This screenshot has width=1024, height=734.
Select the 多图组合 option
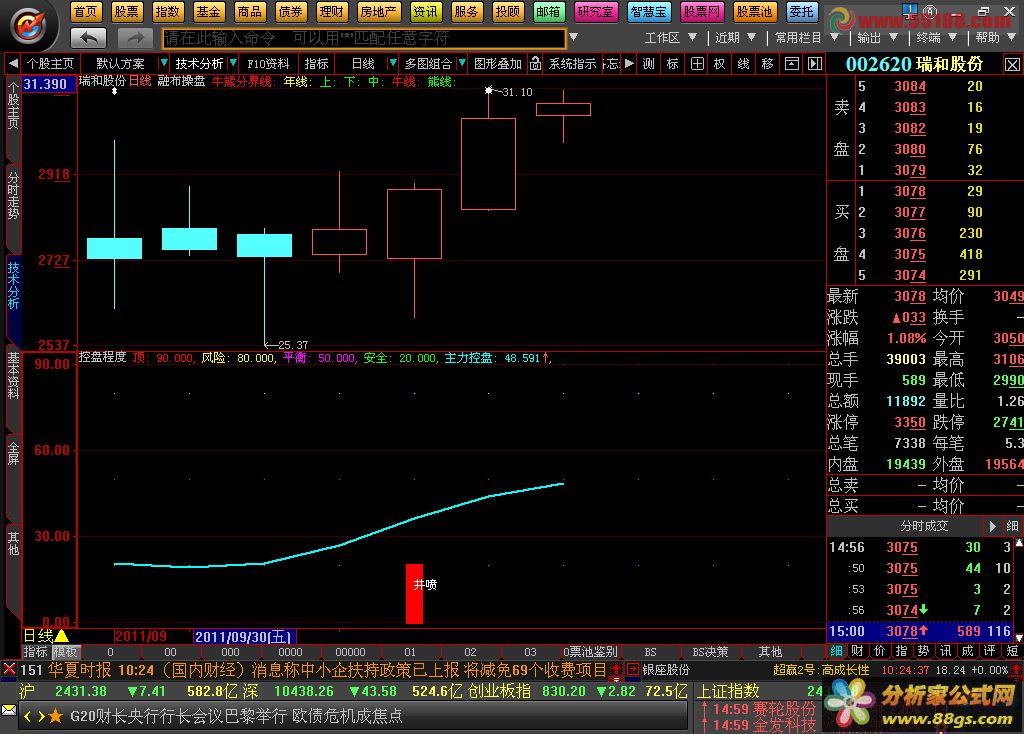428,63
